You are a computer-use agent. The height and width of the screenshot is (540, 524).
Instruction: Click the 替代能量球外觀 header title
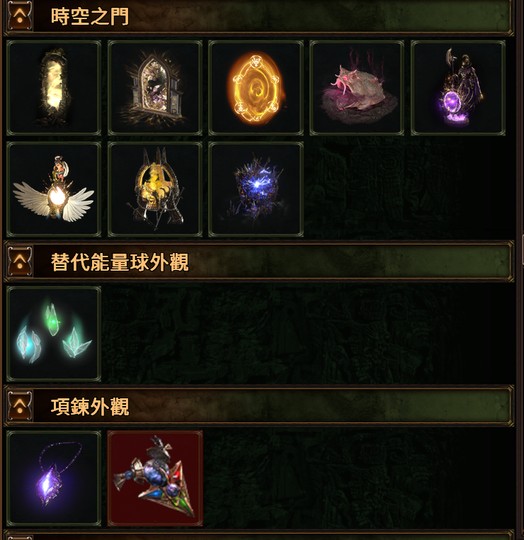(119, 262)
